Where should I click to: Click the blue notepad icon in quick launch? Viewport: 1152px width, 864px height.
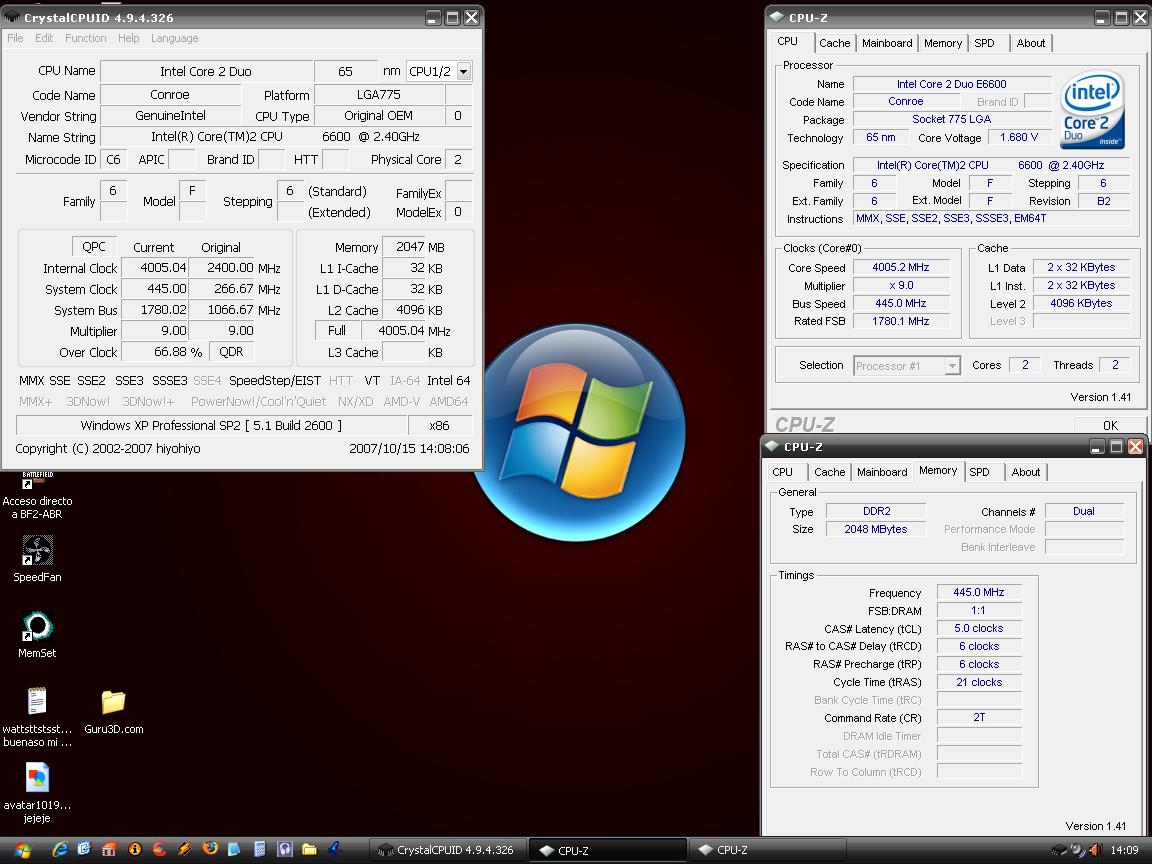(x=234, y=849)
